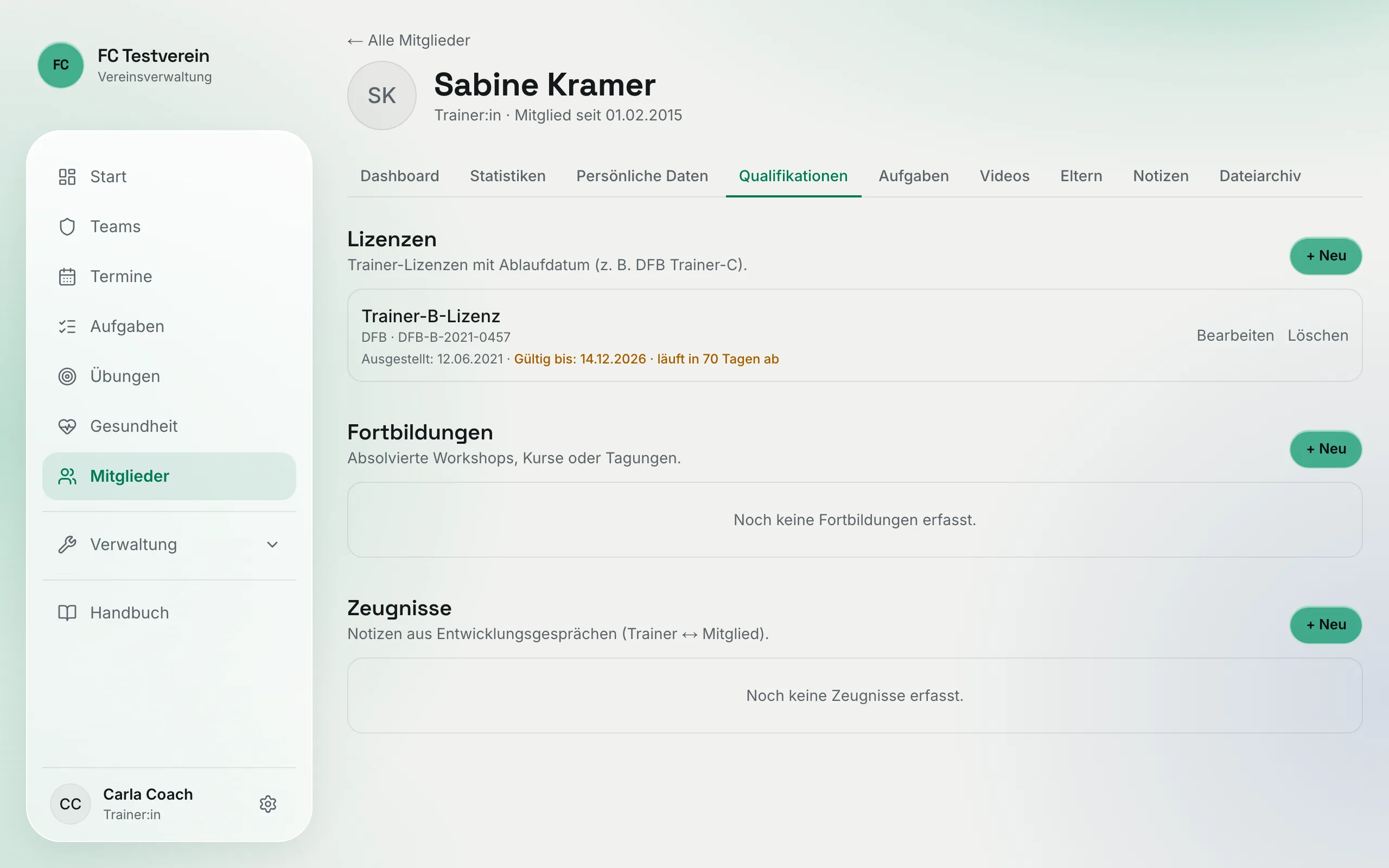The height and width of the screenshot is (868, 1389).
Task: Click 'Noch keine Zeugnisse erfasst.' text
Action: (x=854, y=696)
